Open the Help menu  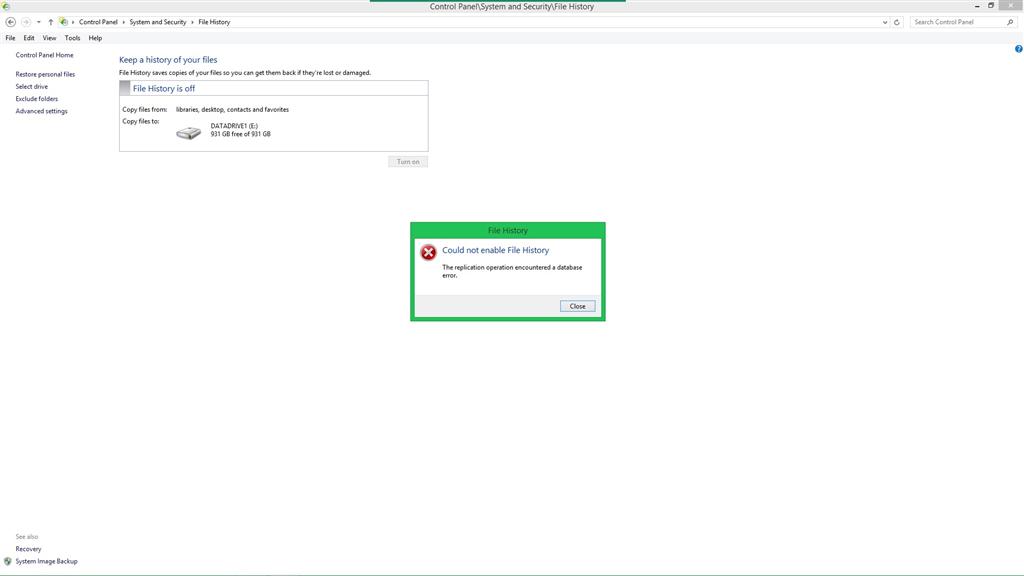tap(95, 38)
